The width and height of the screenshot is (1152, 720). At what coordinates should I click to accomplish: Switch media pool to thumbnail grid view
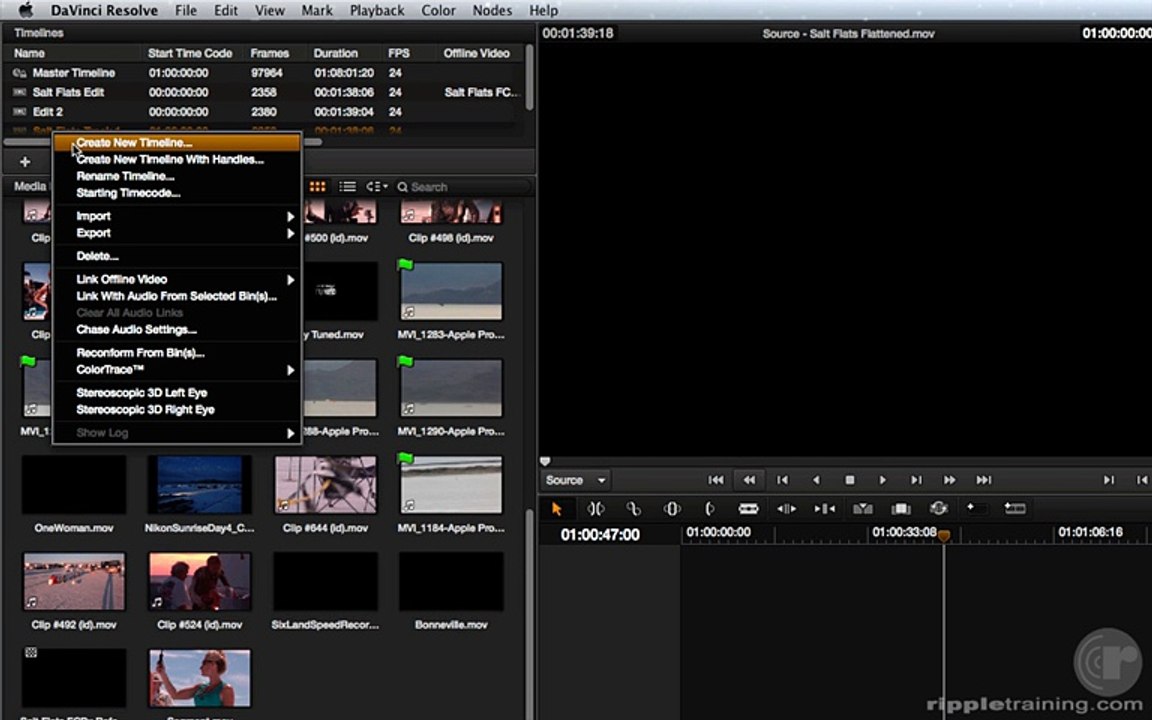click(317, 187)
